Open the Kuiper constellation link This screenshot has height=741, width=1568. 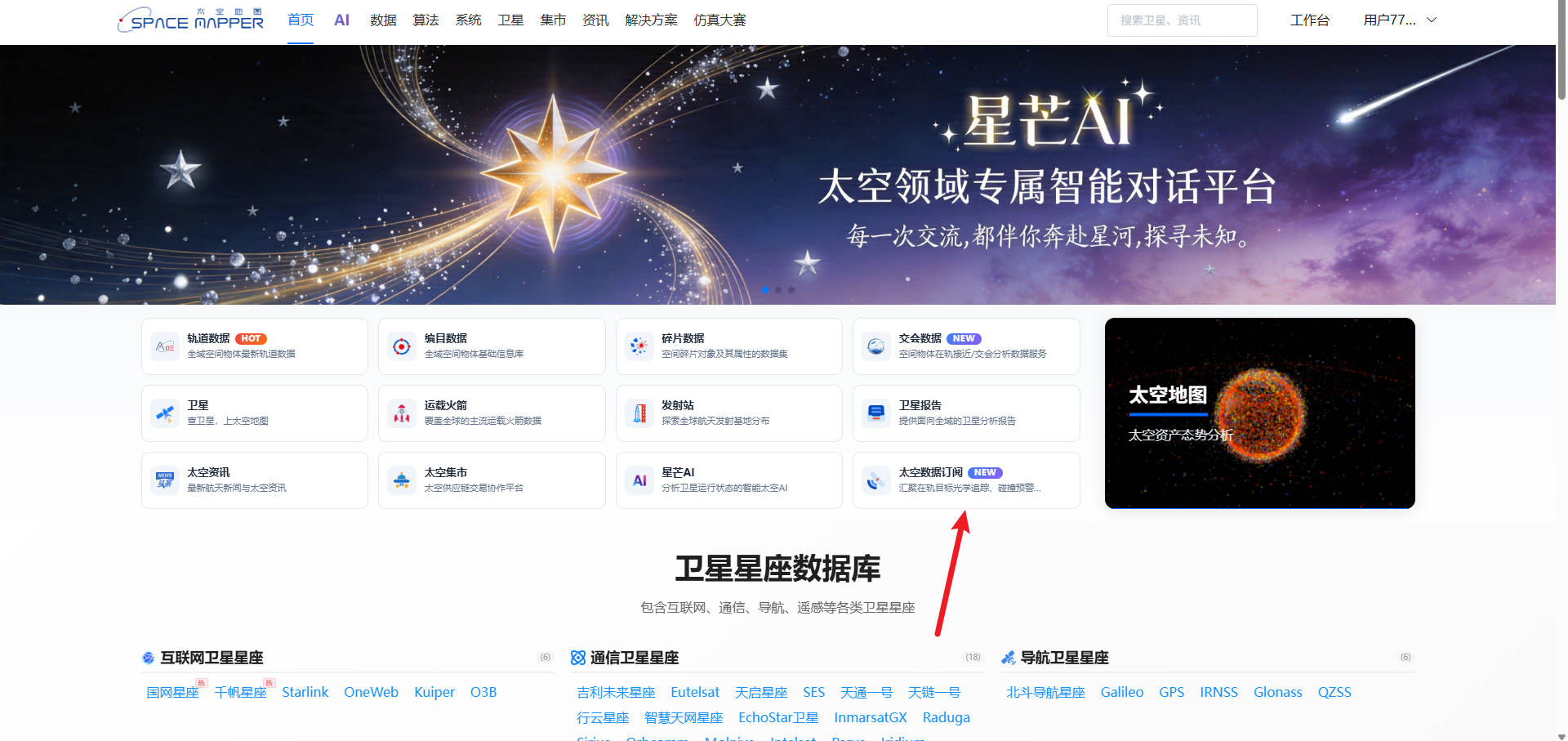434,693
